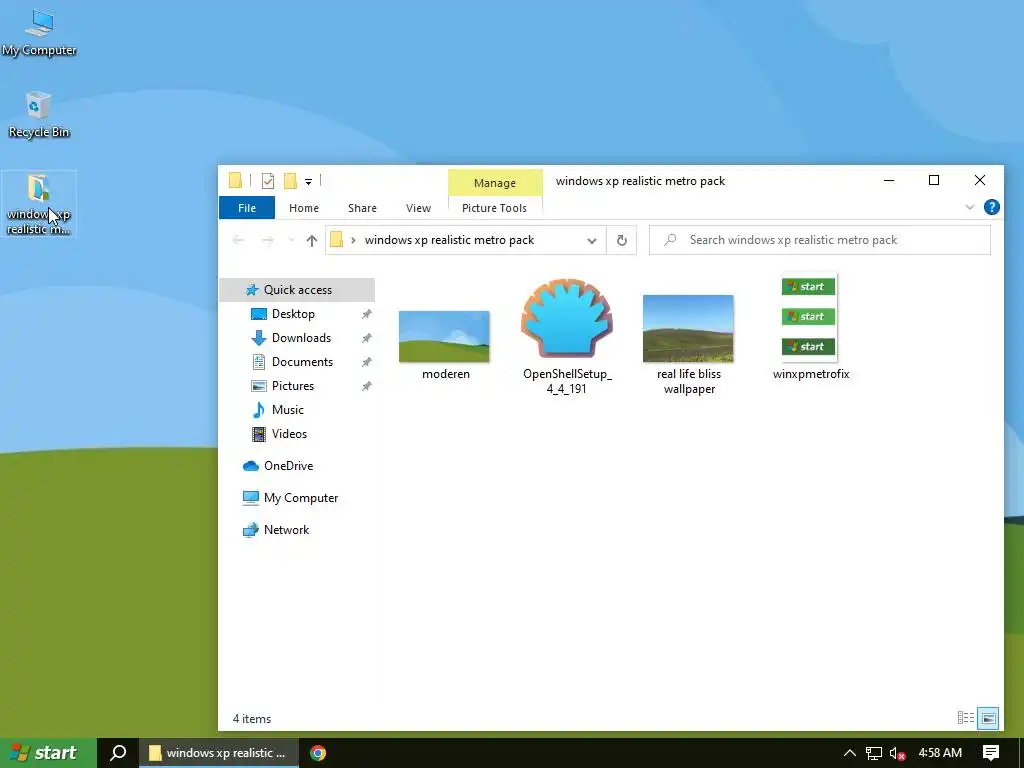Open network status tray icon
This screenshot has width=1024, height=768.
click(x=874, y=753)
